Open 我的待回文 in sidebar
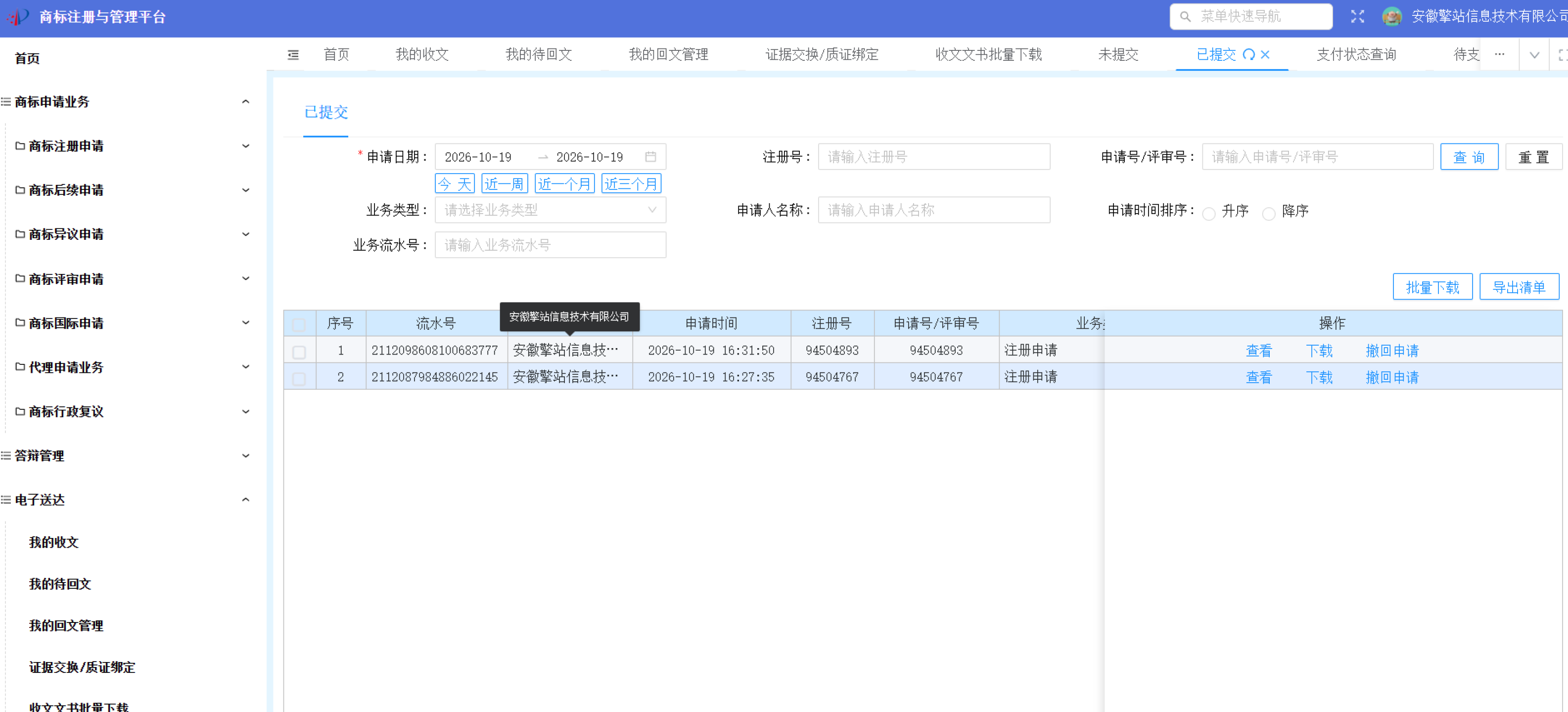Viewport: 1568px width, 712px height. point(60,584)
